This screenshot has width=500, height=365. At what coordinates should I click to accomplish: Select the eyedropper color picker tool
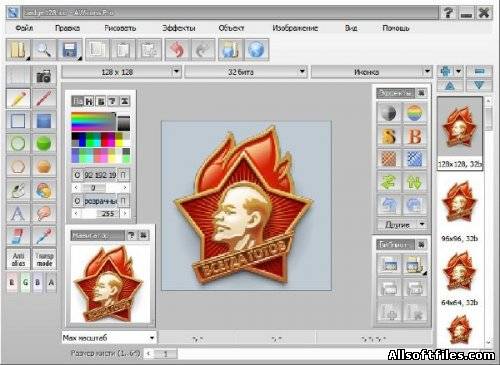point(44,236)
